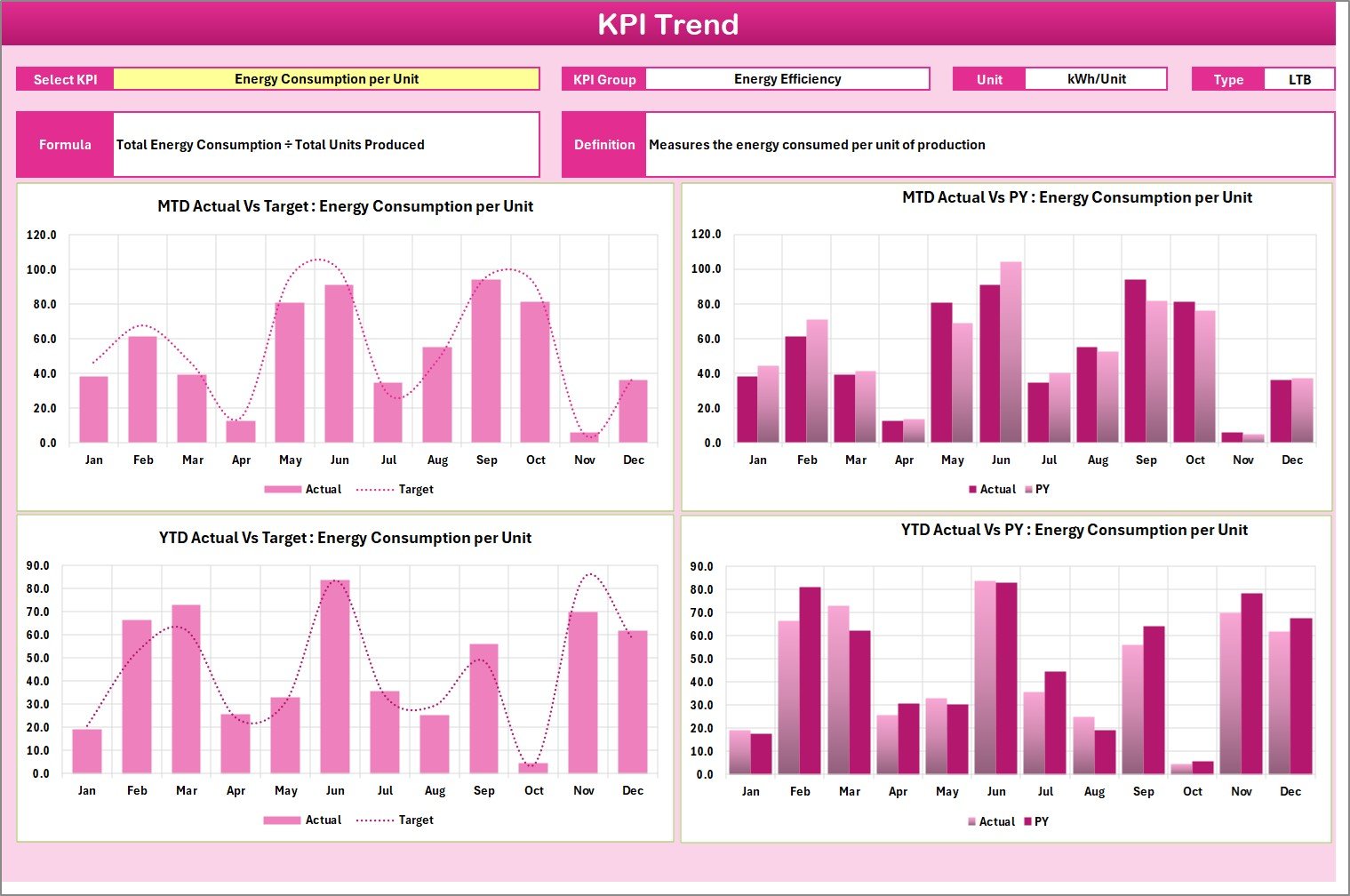Click Target legend entry in MTD Target chart

point(415,490)
